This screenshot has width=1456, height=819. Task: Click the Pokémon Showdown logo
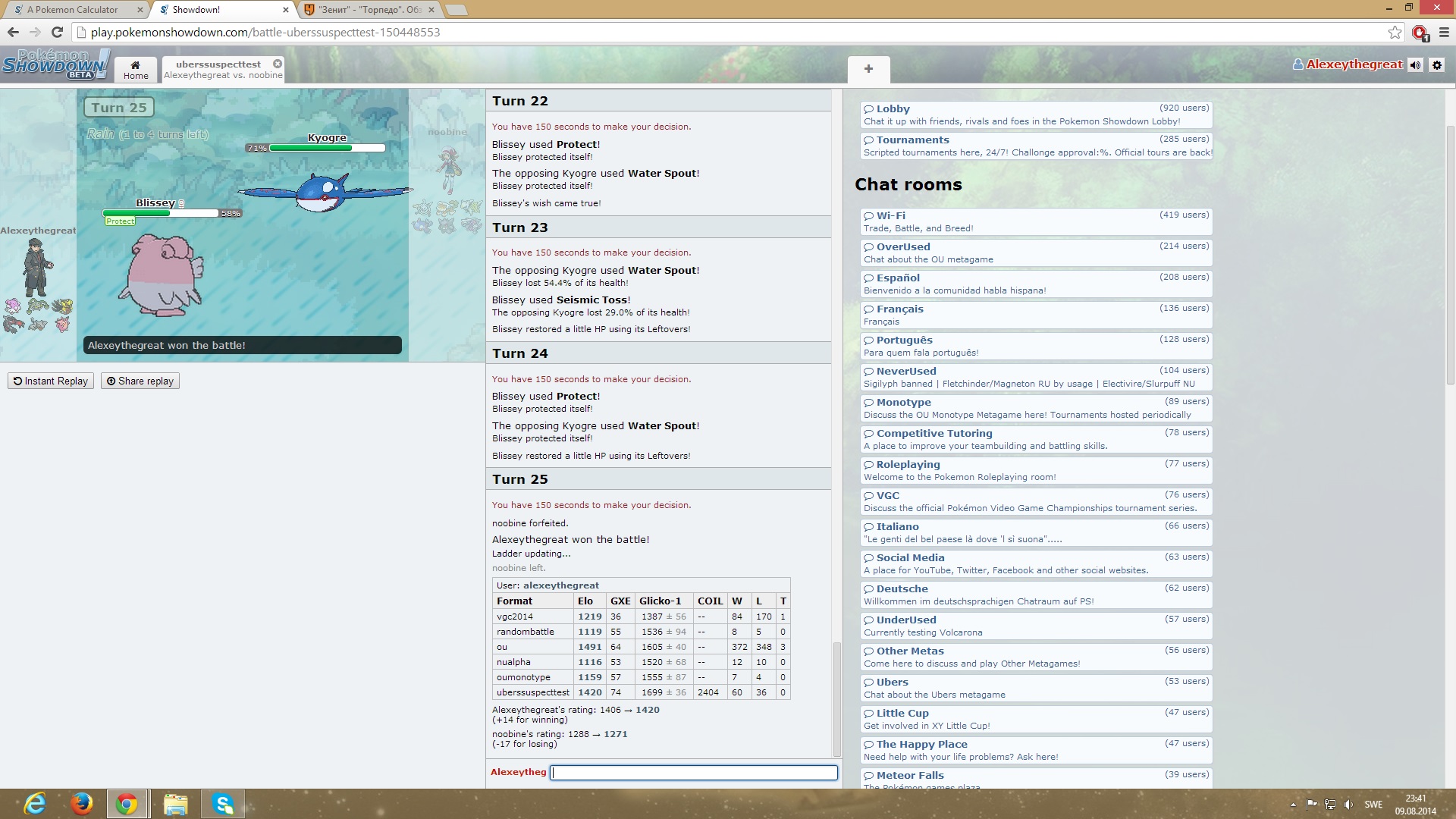pos(56,64)
